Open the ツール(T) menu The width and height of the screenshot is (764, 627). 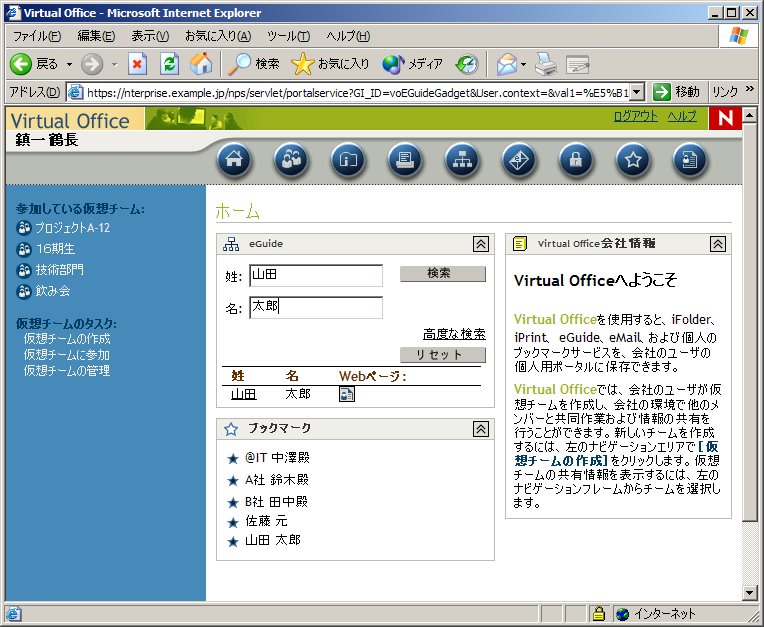[288, 36]
